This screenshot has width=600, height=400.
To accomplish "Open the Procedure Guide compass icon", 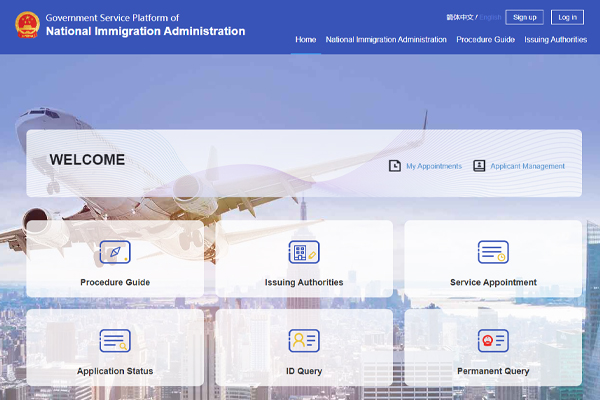I will click(115, 252).
